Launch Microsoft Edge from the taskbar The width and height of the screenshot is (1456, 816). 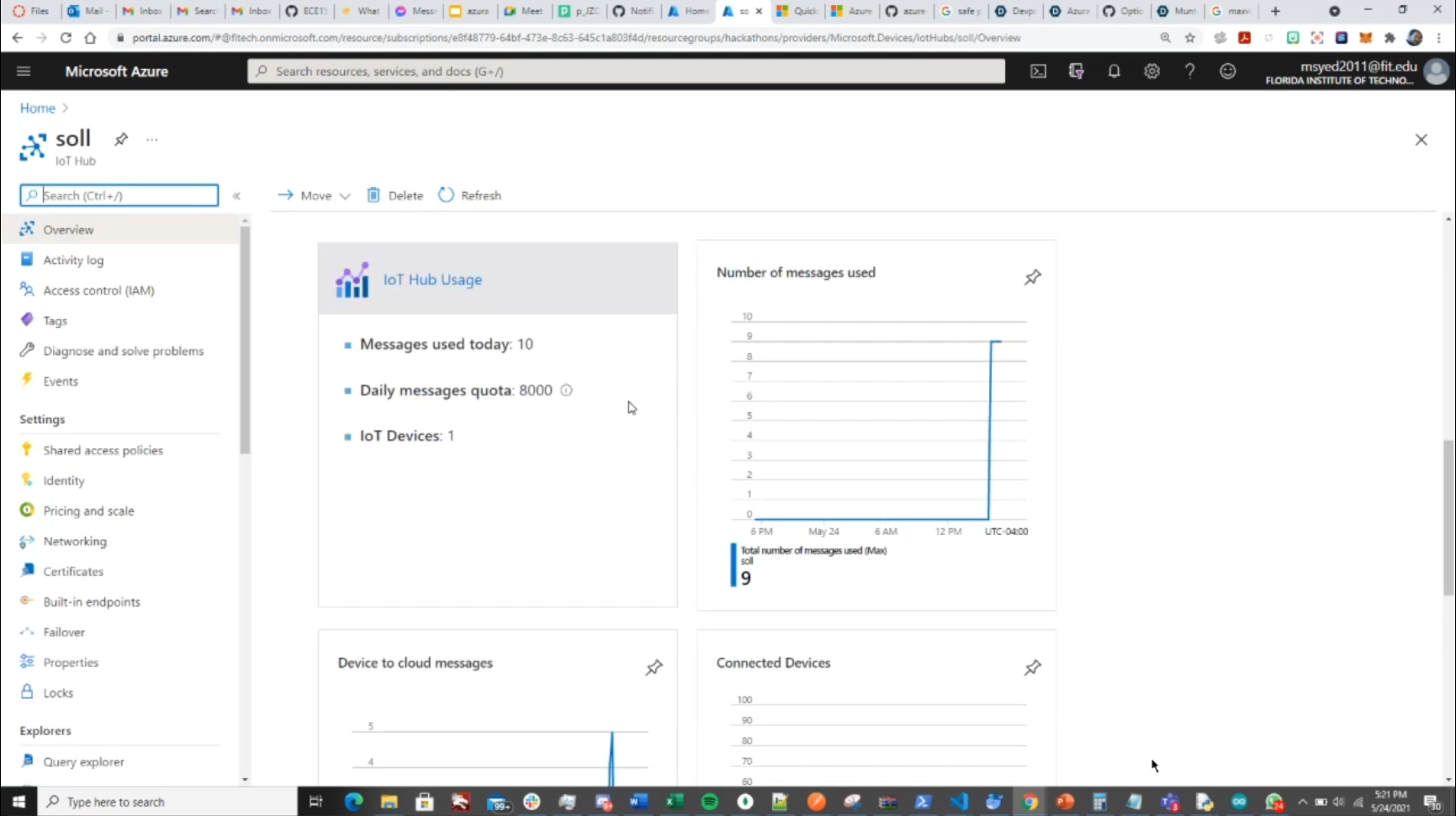[353, 802]
